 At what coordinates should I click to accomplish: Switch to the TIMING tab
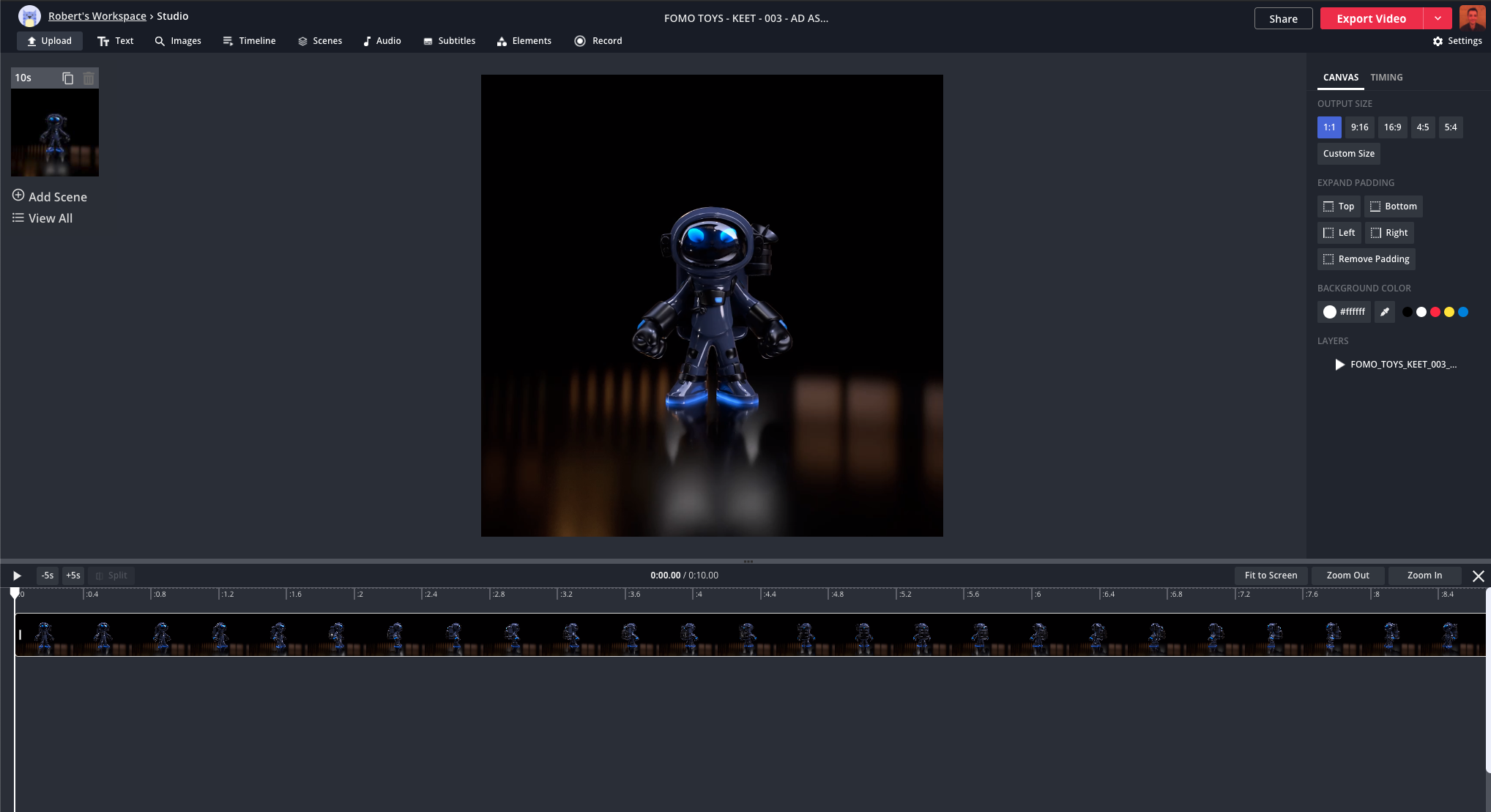[1386, 78]
